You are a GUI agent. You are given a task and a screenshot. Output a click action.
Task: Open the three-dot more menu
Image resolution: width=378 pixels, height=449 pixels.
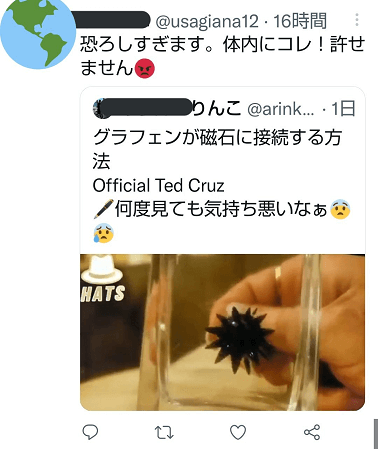pos(357,20)
